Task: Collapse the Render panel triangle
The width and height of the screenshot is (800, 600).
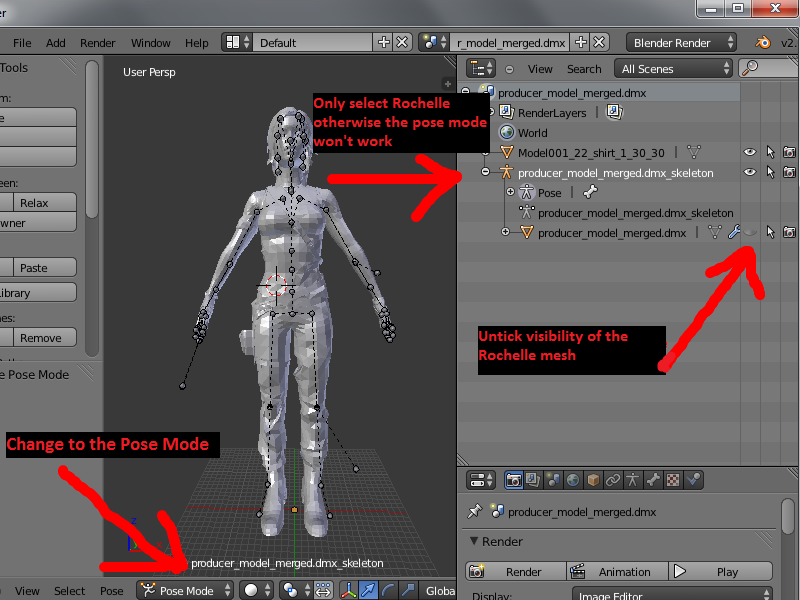Action: click(x=473, y=541)
